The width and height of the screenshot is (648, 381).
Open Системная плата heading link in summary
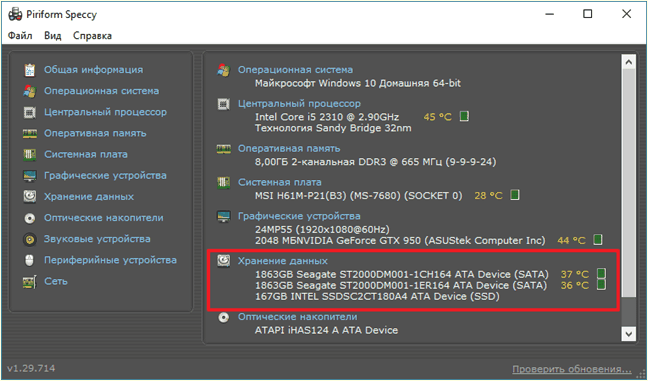coord(279,183)
